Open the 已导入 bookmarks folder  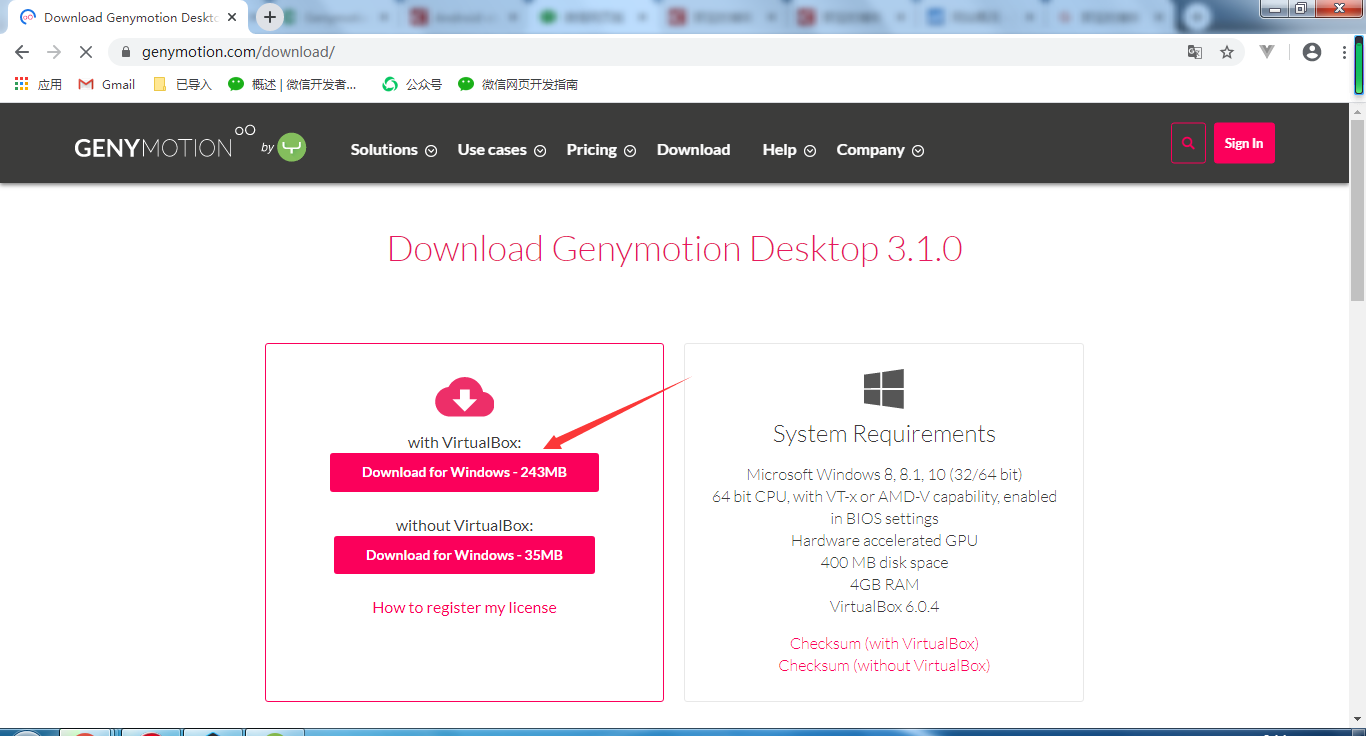pos(182,84)
